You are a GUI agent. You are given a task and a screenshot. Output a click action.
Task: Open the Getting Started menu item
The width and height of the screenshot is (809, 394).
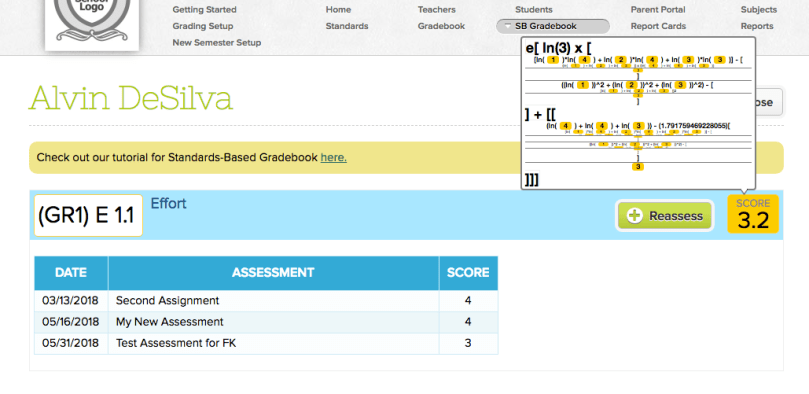(x=204, y=10)
